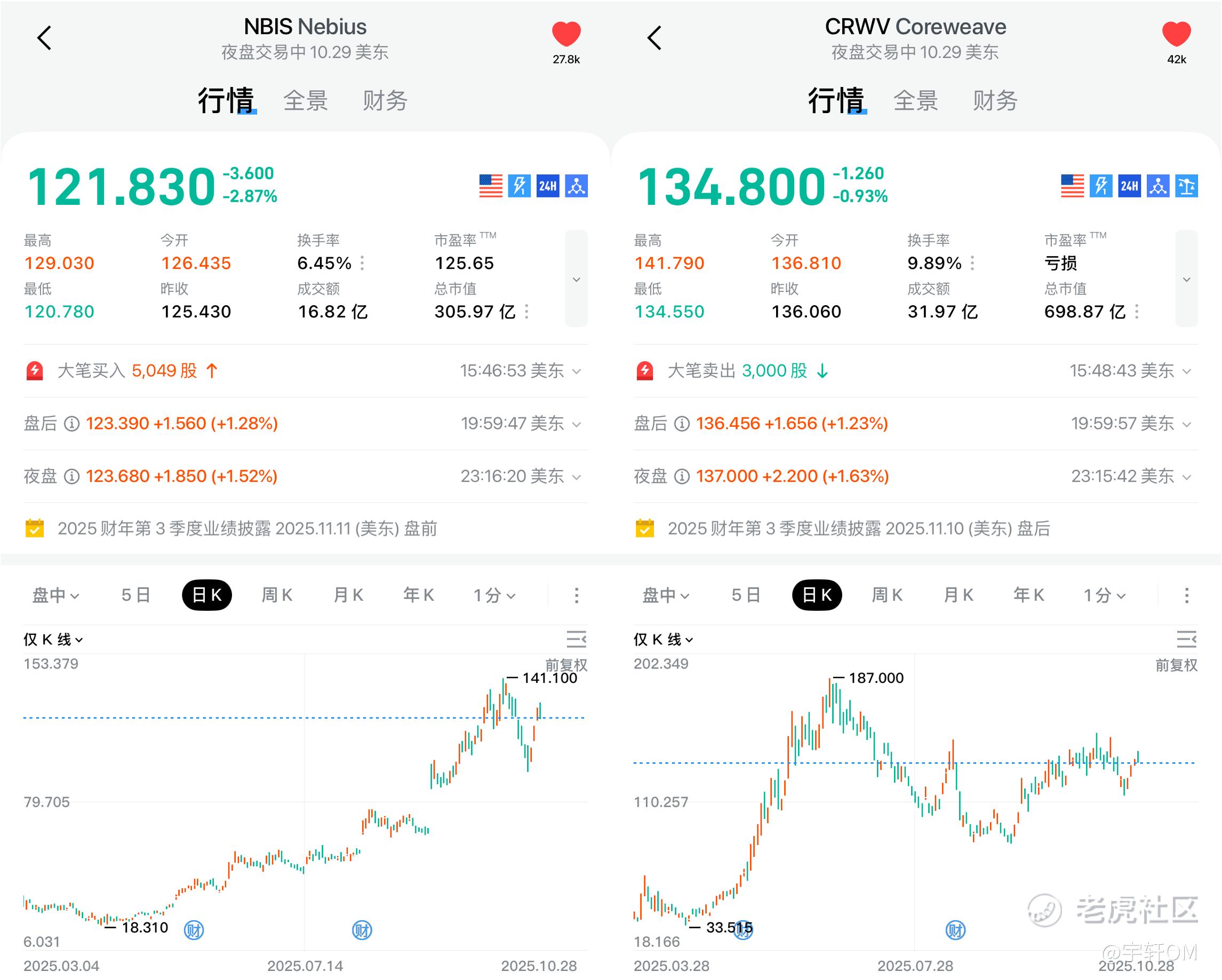
Task: Click the lightning icon next to CRWV price
Action: tap(1101, 186)
